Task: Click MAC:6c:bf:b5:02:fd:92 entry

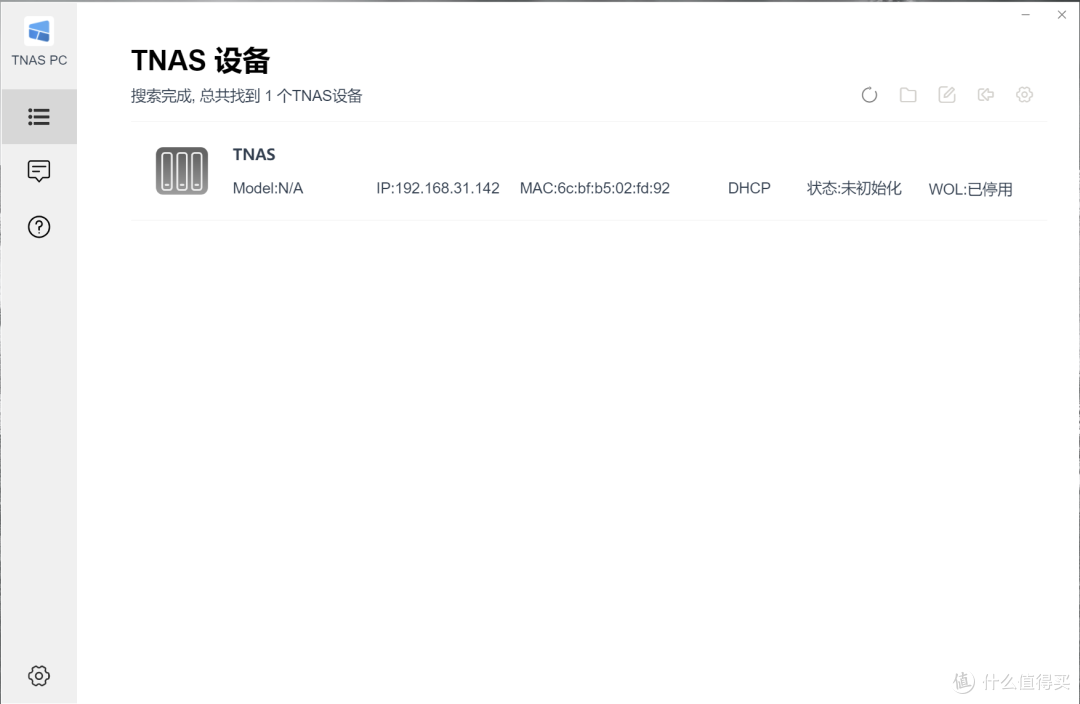Action: 594,188
